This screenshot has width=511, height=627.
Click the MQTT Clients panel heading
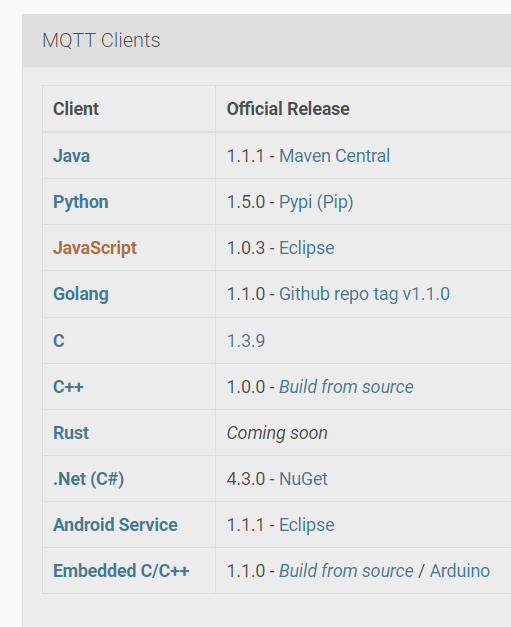[101, 40]
